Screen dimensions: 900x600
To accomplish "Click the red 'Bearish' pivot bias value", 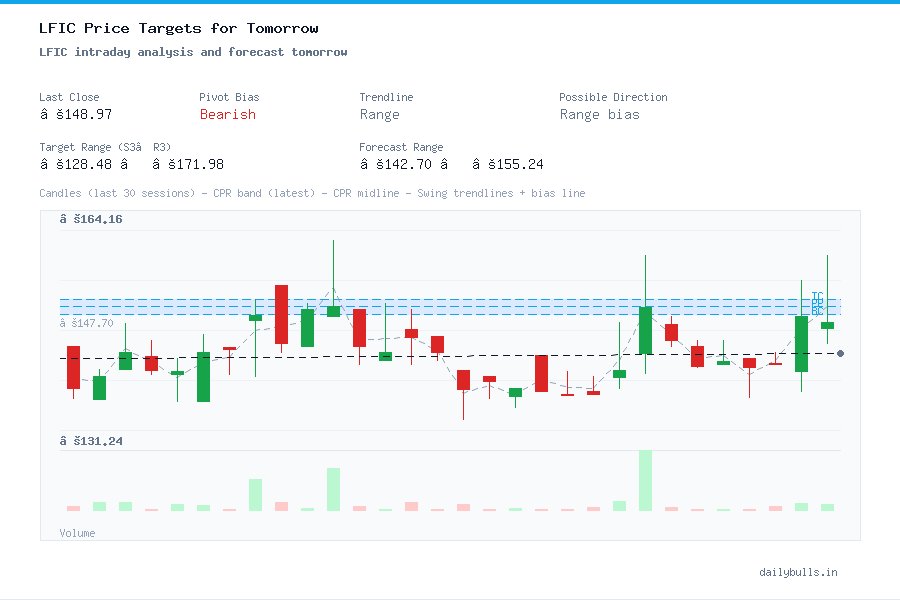I will tap(228, 114).
